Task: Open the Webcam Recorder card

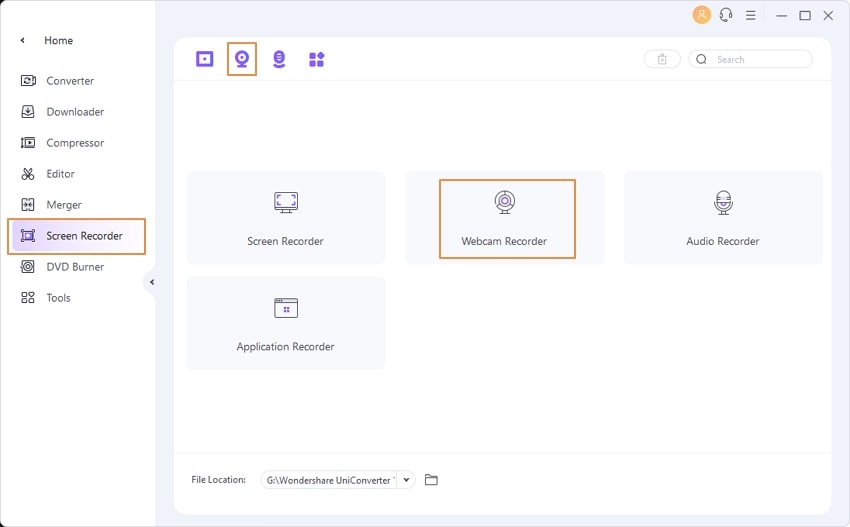Action: [x=505, y=217]
